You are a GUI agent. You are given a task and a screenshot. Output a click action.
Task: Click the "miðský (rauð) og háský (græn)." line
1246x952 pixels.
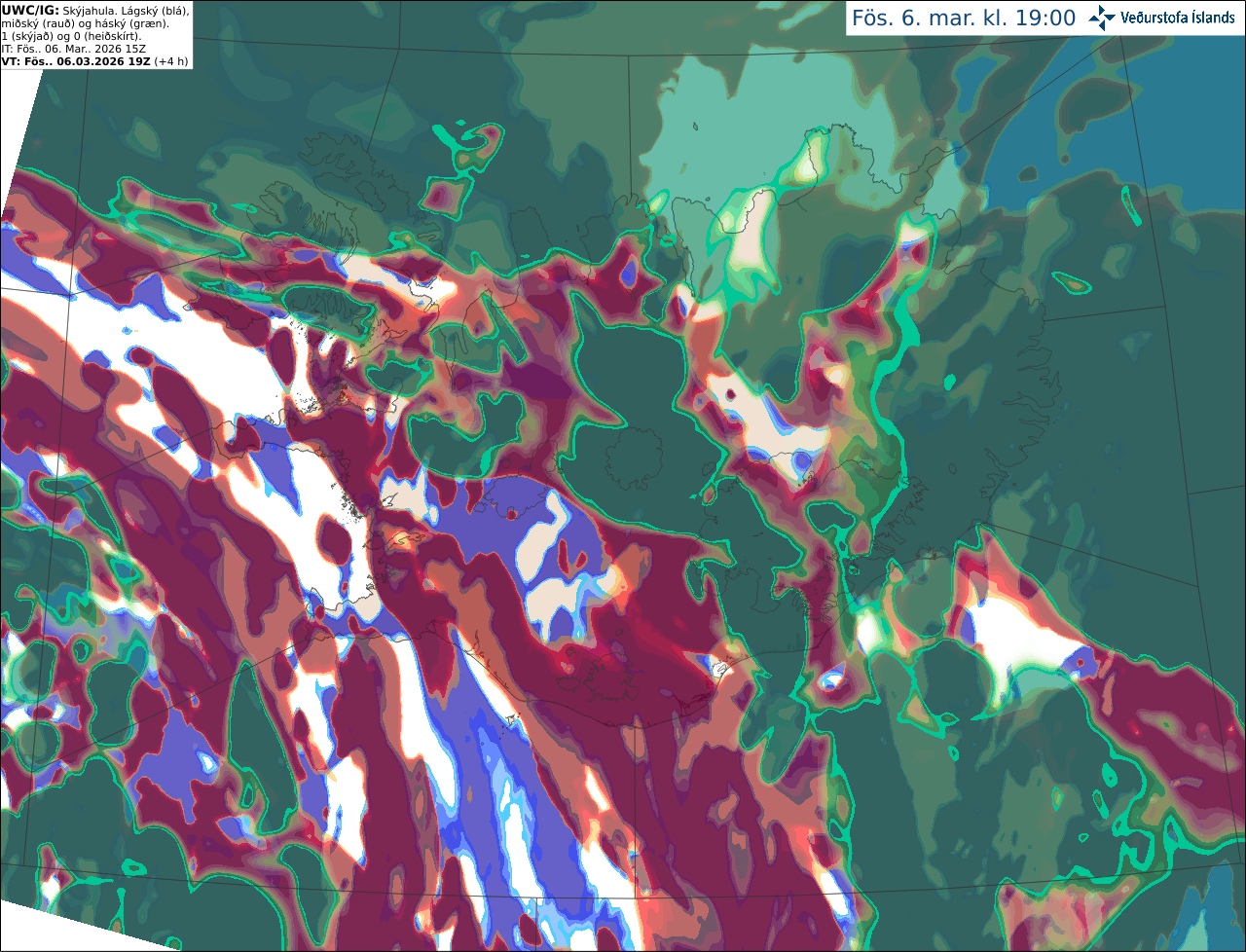tap(85, 23)
